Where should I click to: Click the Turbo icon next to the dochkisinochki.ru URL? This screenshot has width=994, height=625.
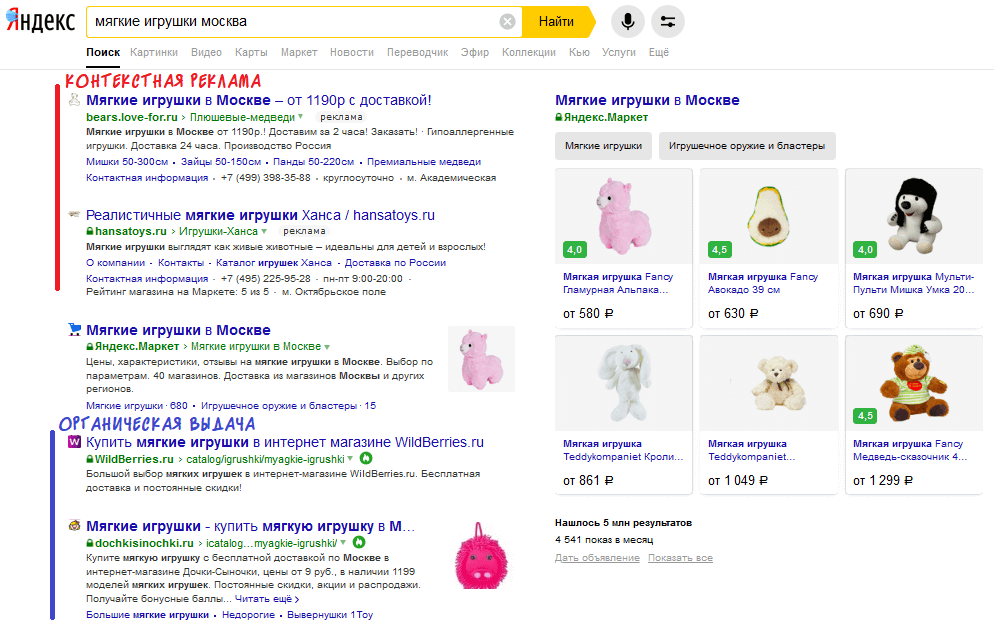[x=361, y=543]
